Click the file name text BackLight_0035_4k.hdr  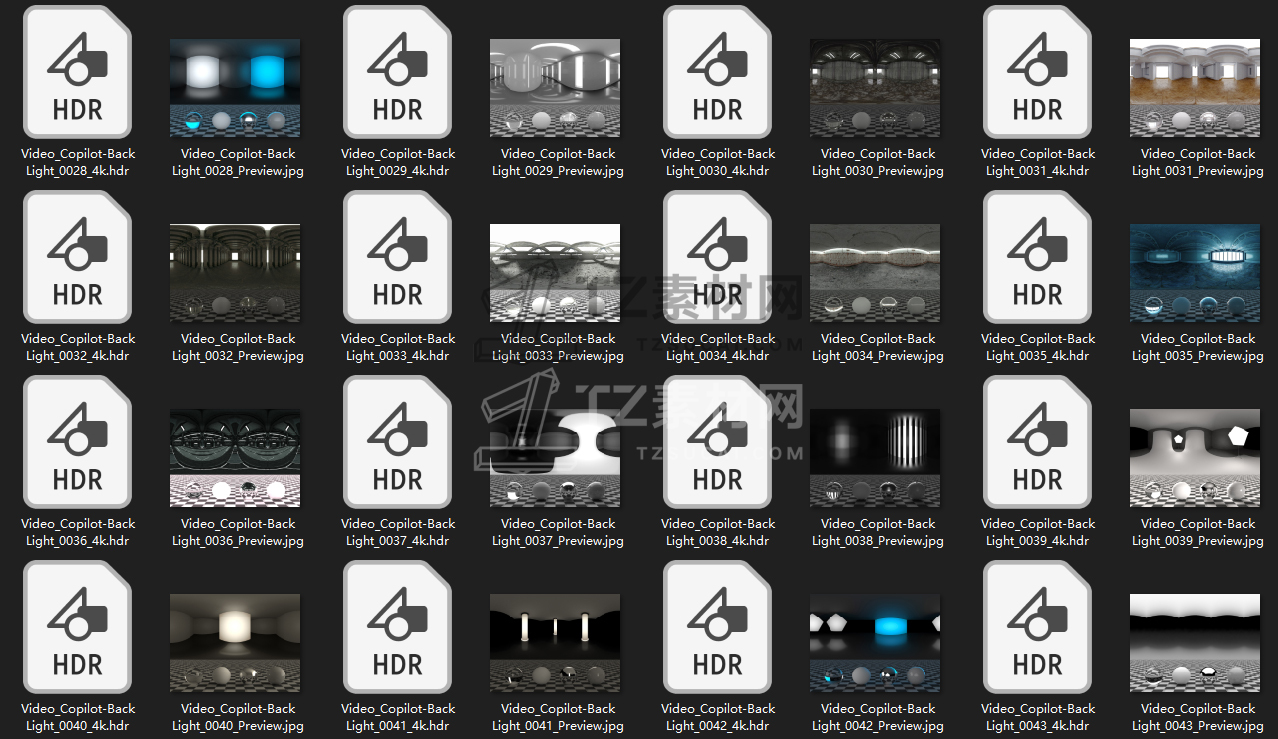tap(1038, 347)
